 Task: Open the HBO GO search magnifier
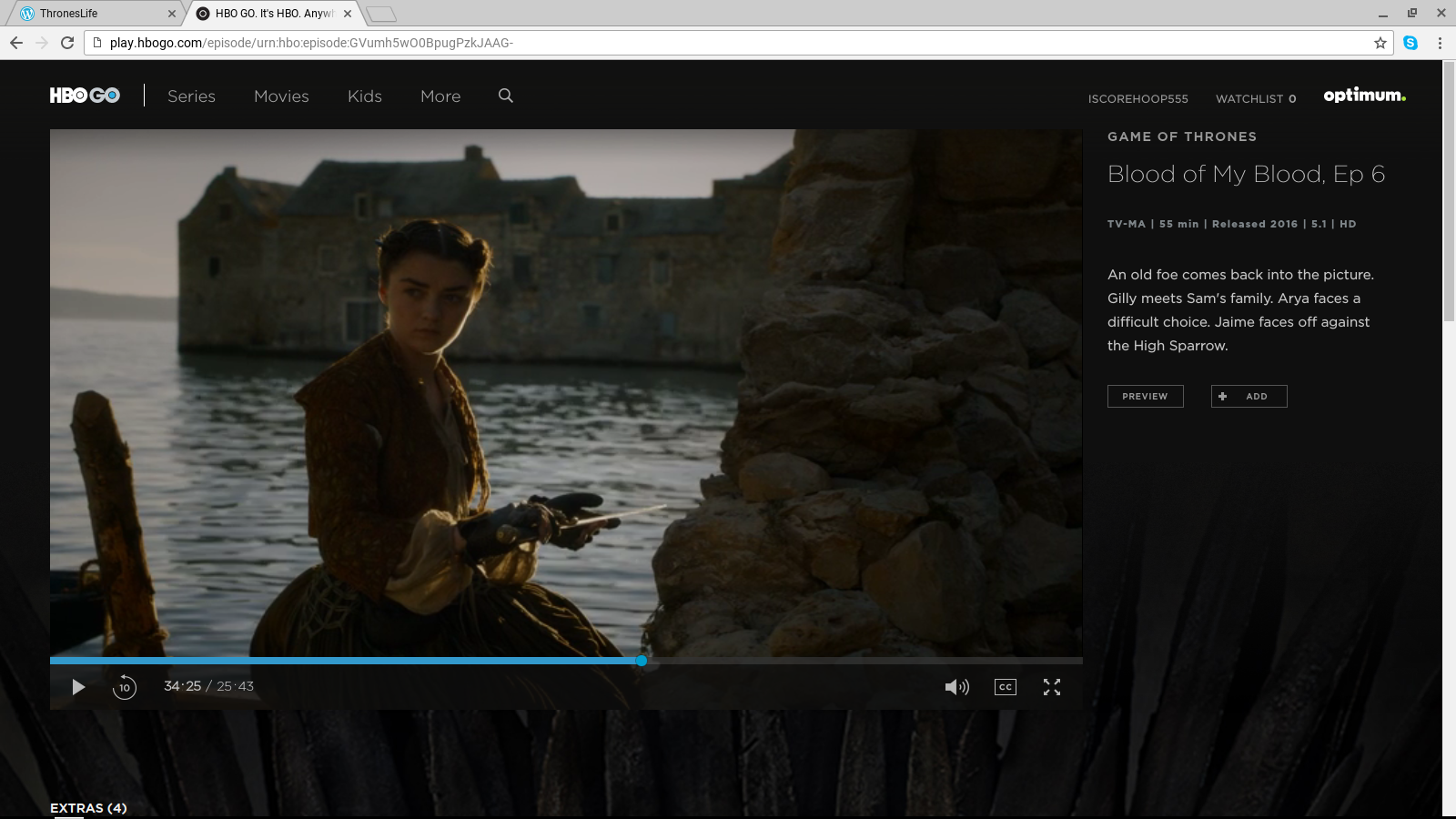(506, 96)
